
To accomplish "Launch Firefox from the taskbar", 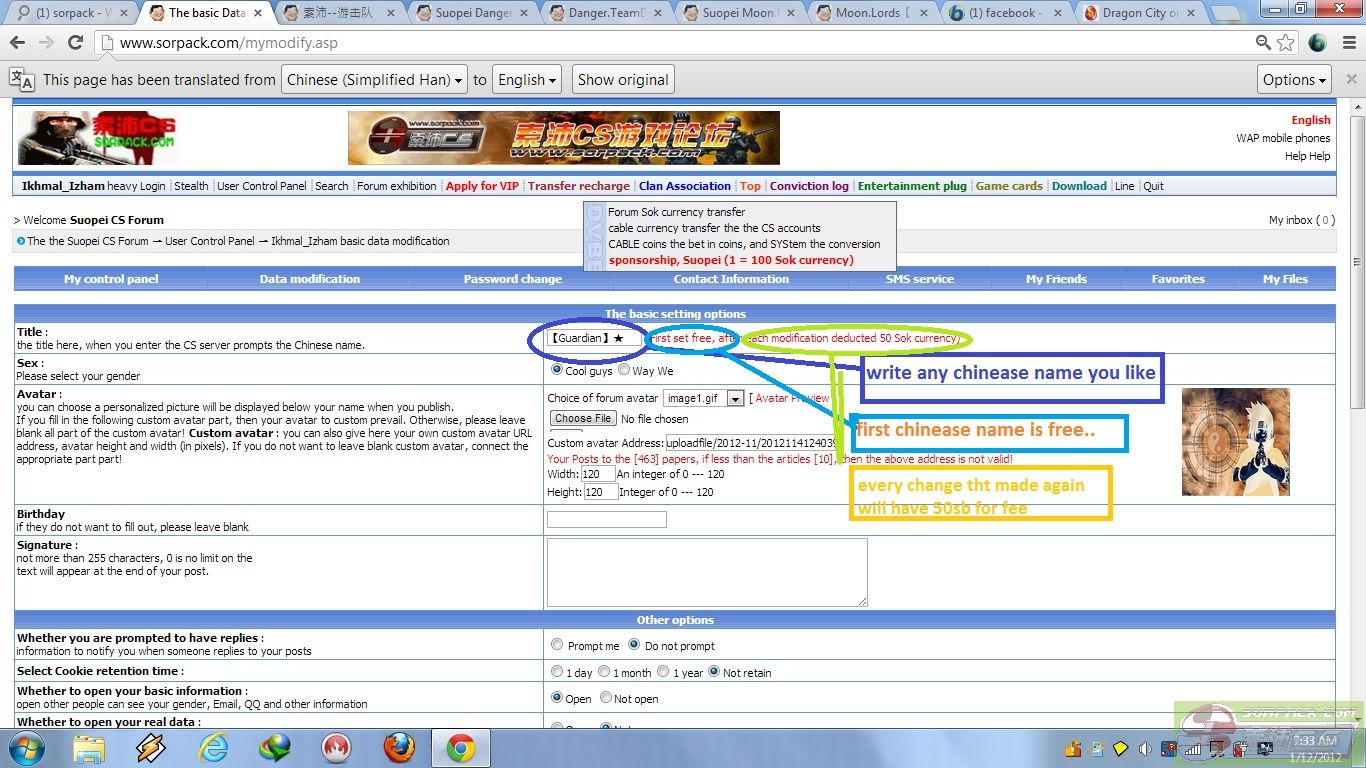I will click(399, 747).
